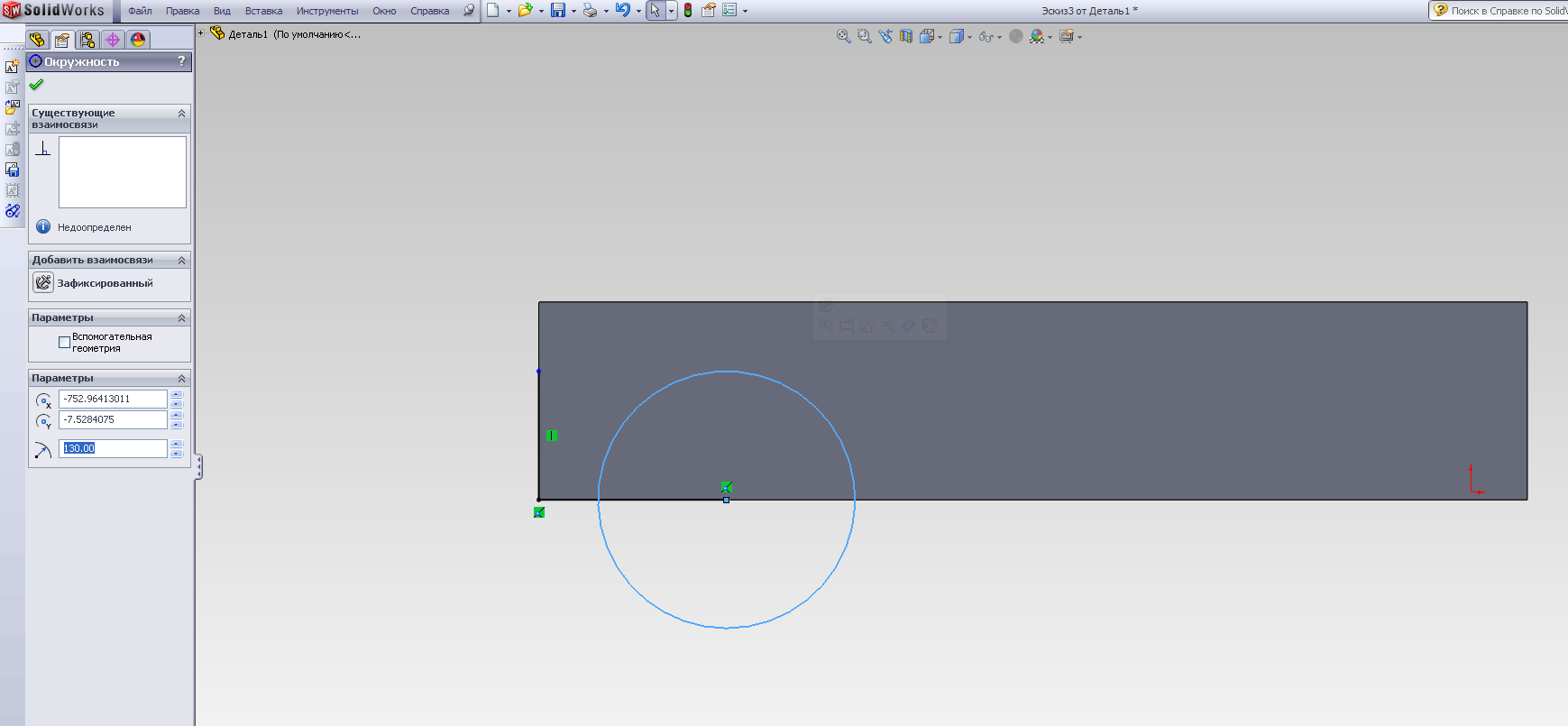Click the View Orientation cube icon
Image resolution: width=1568 pixels, height=726 pixels.
(x=926, y=36)
